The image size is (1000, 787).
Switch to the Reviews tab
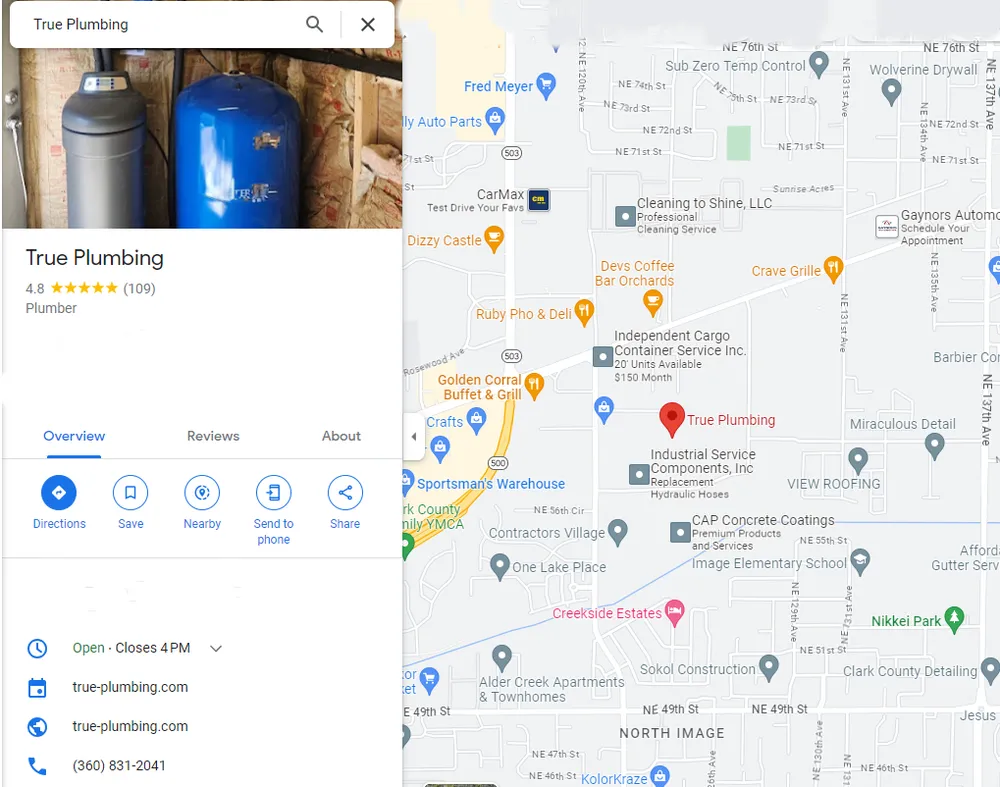(213, 436)
